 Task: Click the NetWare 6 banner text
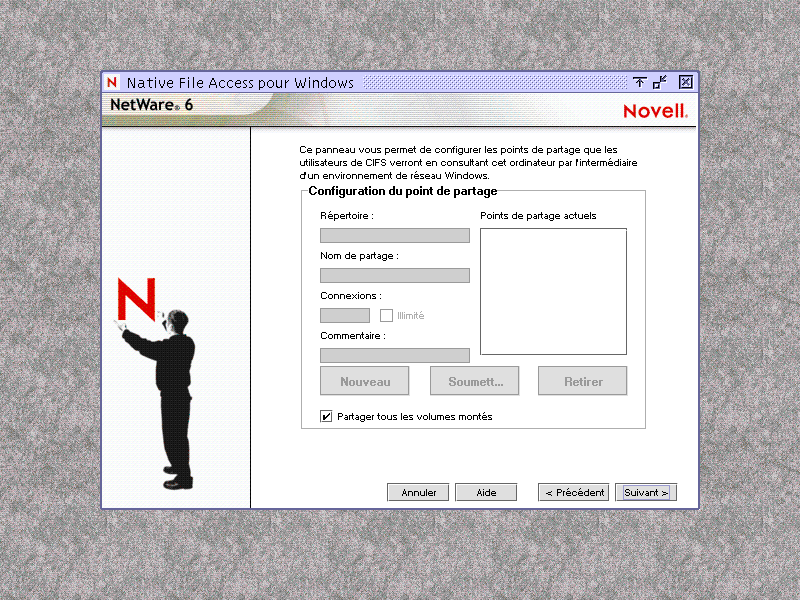coord(152,105)
